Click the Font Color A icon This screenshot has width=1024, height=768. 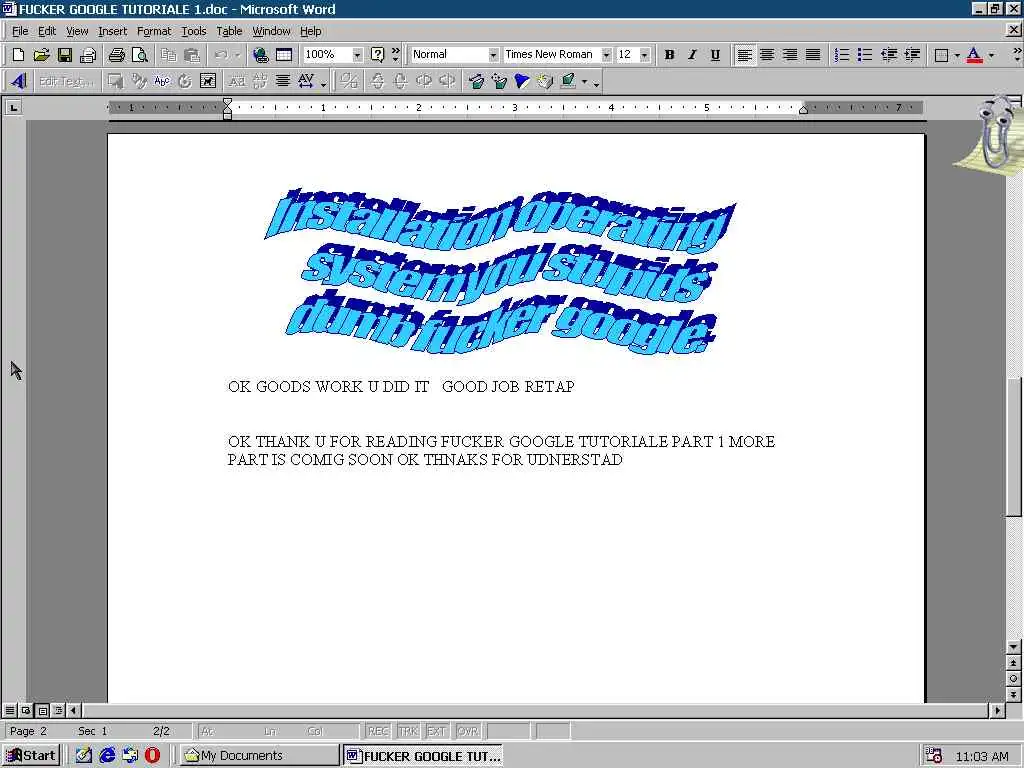pos(974,55)
